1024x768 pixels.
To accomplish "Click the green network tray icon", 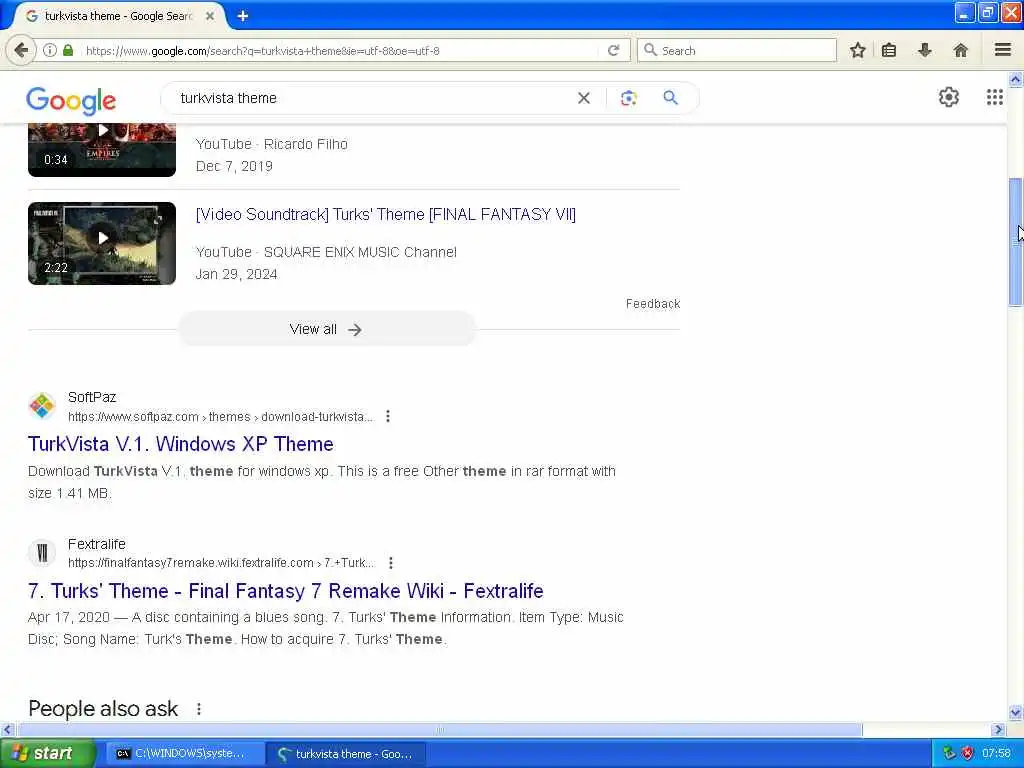I will tap(949, 754).
